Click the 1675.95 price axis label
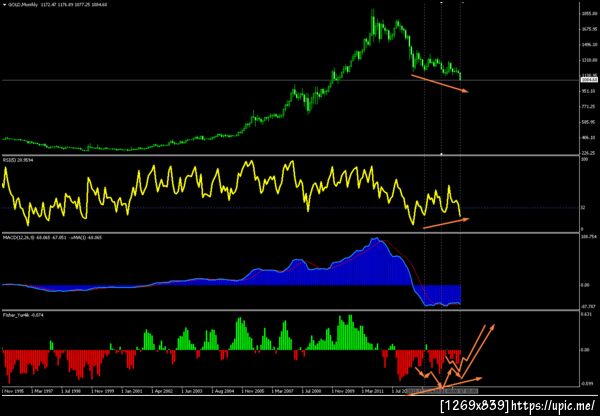Image resolution: width=600 pixels, height=416 pixels. coord(589,29)
